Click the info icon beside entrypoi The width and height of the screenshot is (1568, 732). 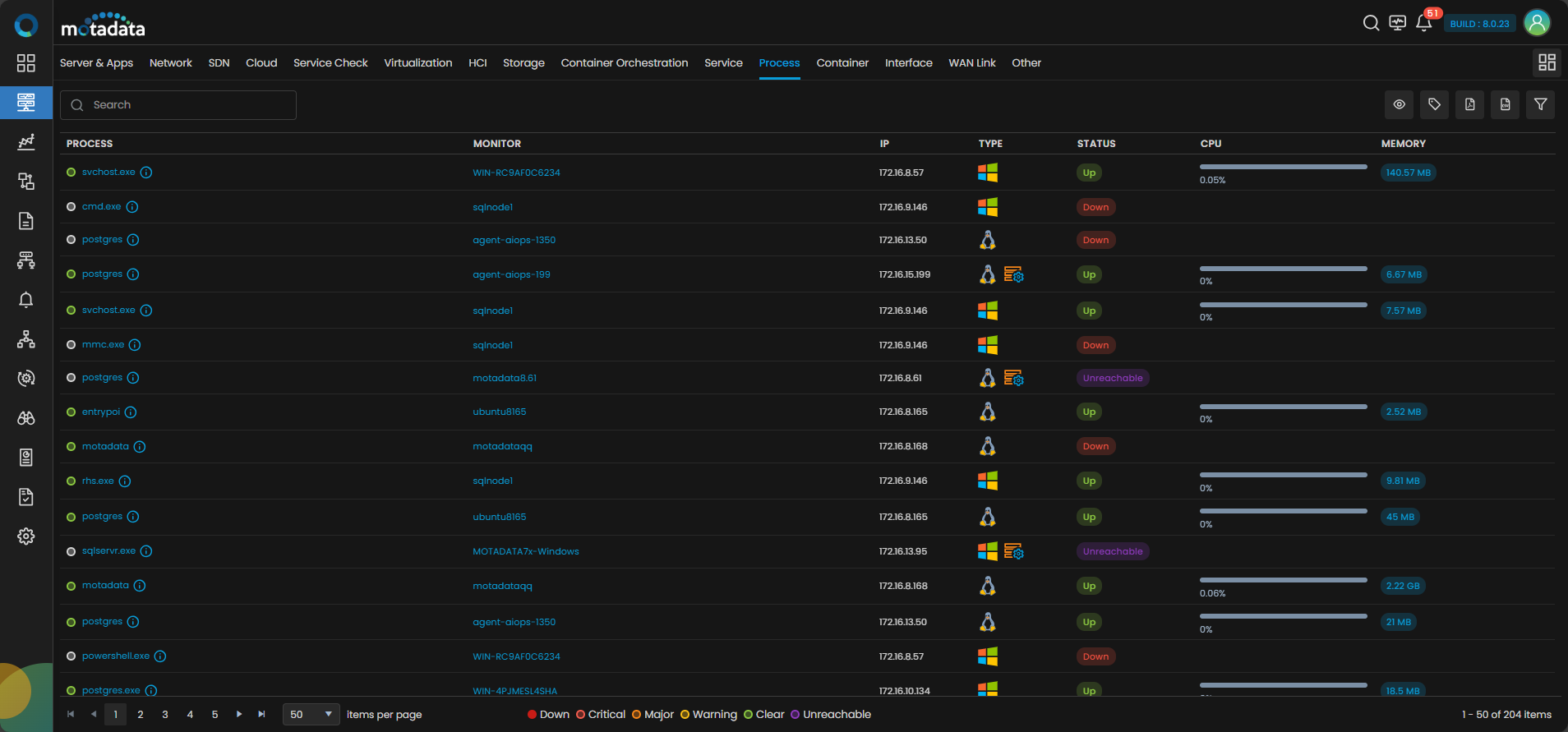(x=131, y=412)
